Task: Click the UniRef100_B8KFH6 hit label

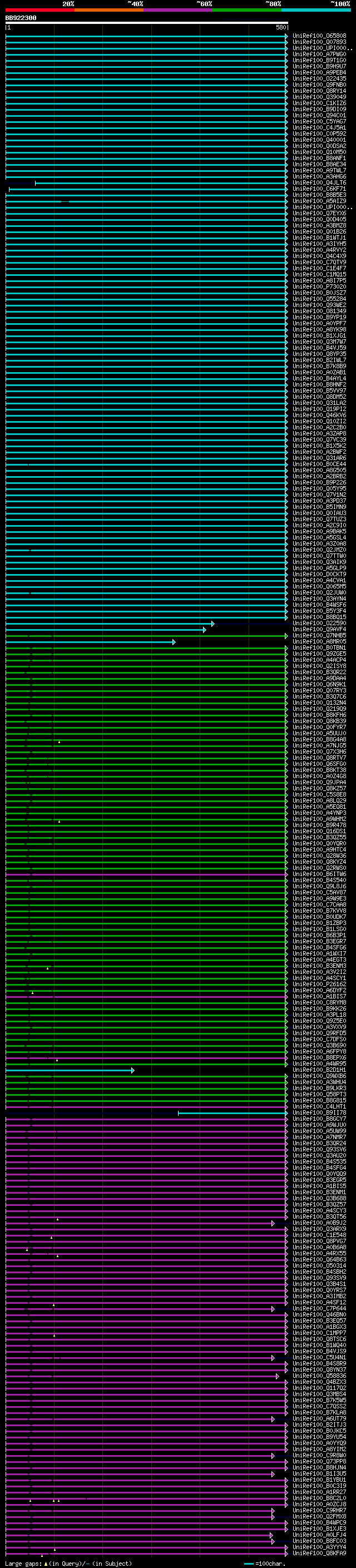Action: point(319,715)
